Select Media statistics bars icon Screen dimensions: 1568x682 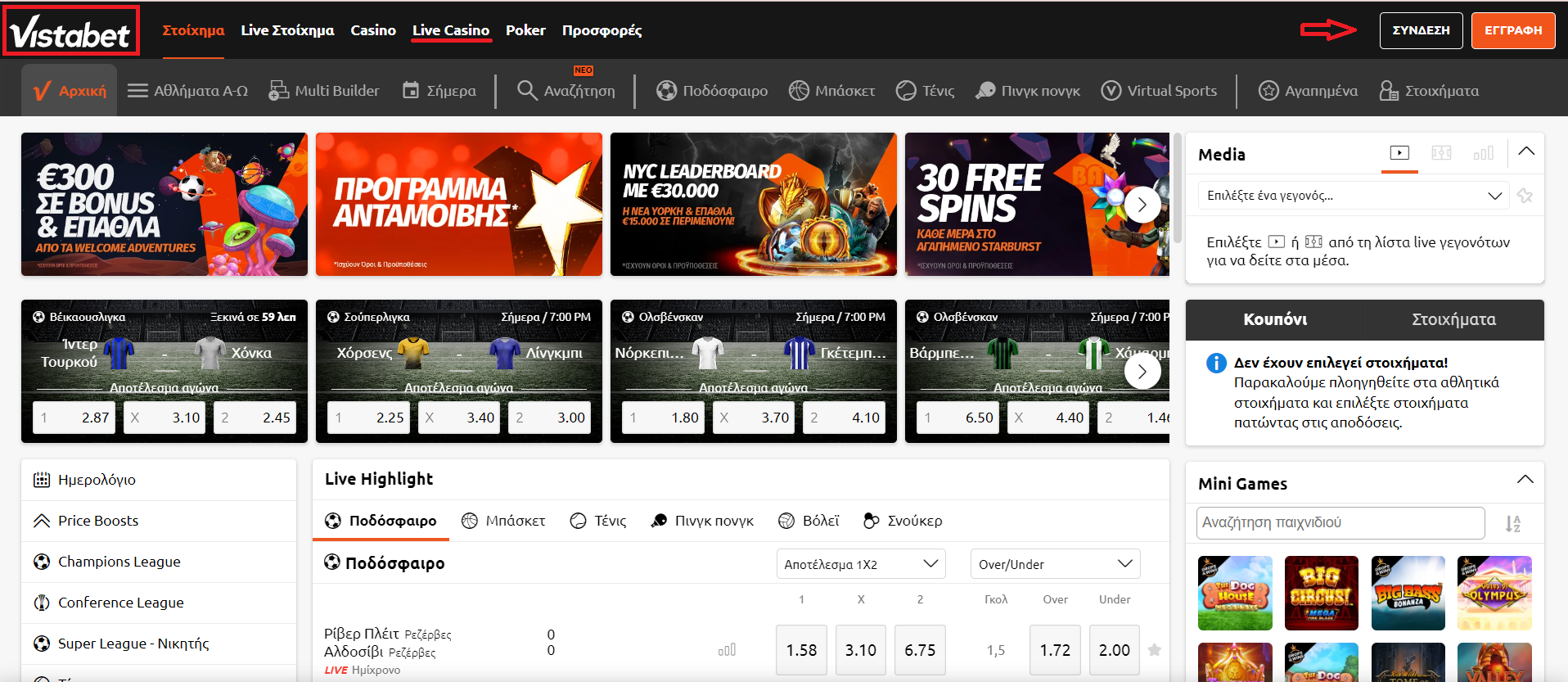[1483, 153]
